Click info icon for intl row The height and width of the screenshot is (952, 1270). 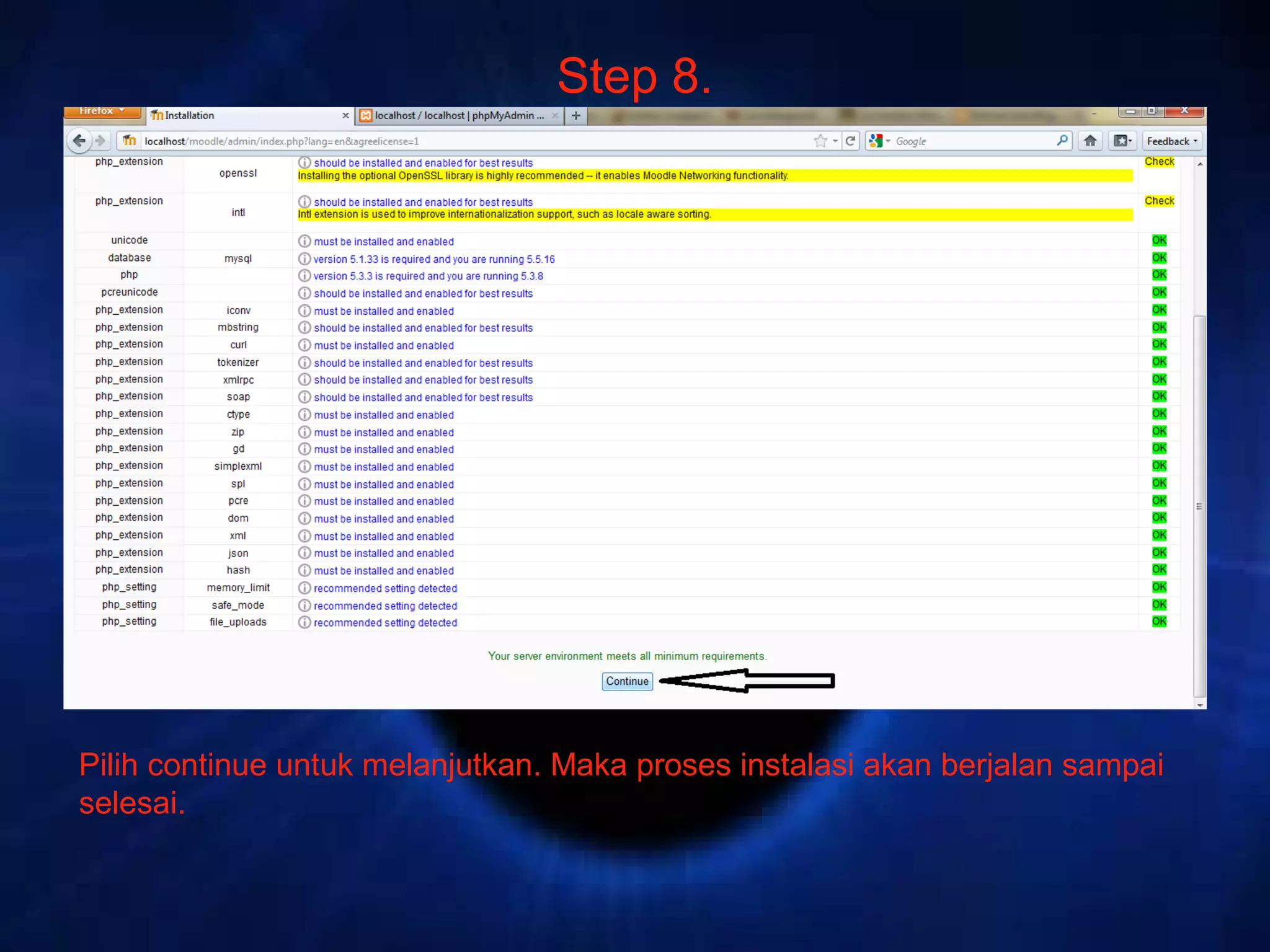click(x=304, y=201)
